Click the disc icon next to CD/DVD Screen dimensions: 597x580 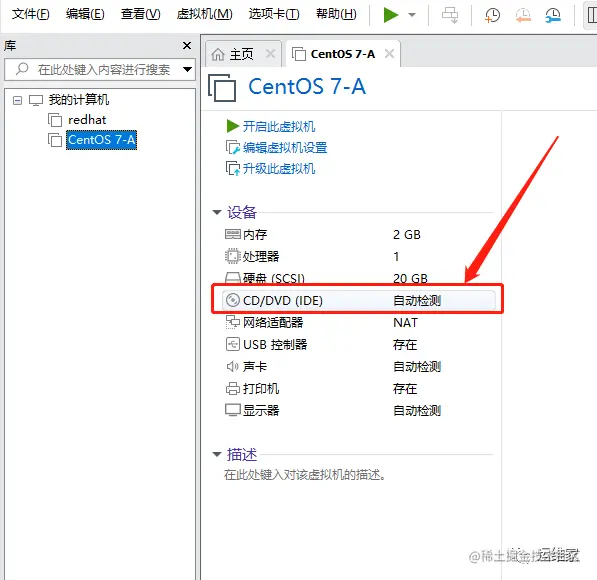coord(233,300)
